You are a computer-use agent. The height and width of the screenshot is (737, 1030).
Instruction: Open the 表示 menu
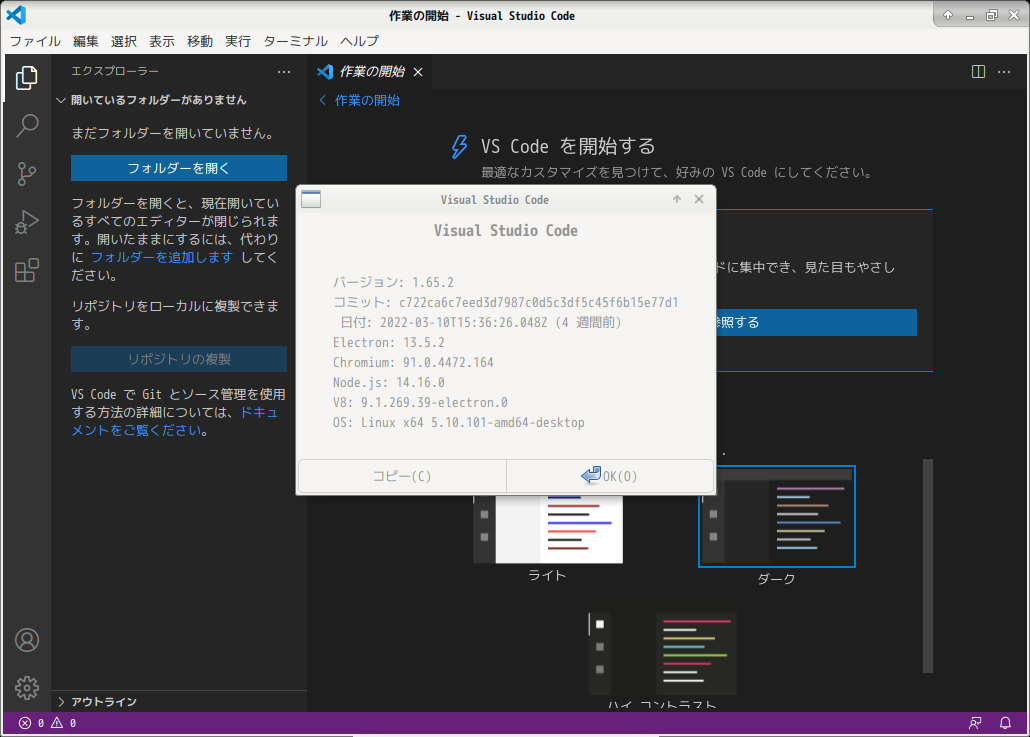(x=162, y=41)
